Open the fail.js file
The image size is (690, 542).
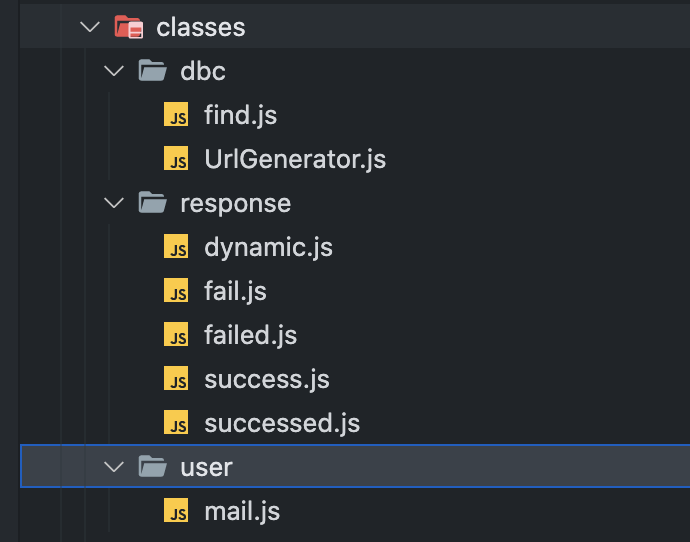coord(235,291)
